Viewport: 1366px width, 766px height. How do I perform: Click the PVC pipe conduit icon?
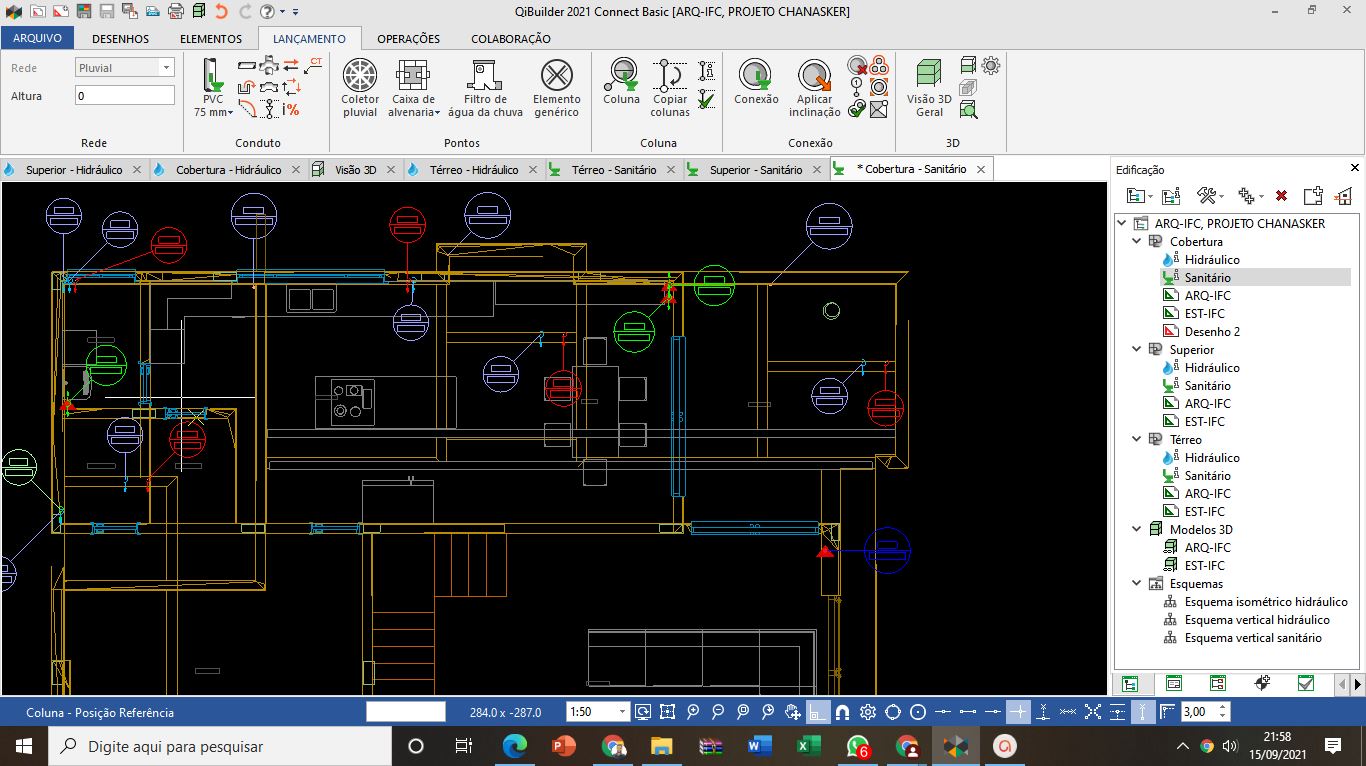[x=213, y=76]
